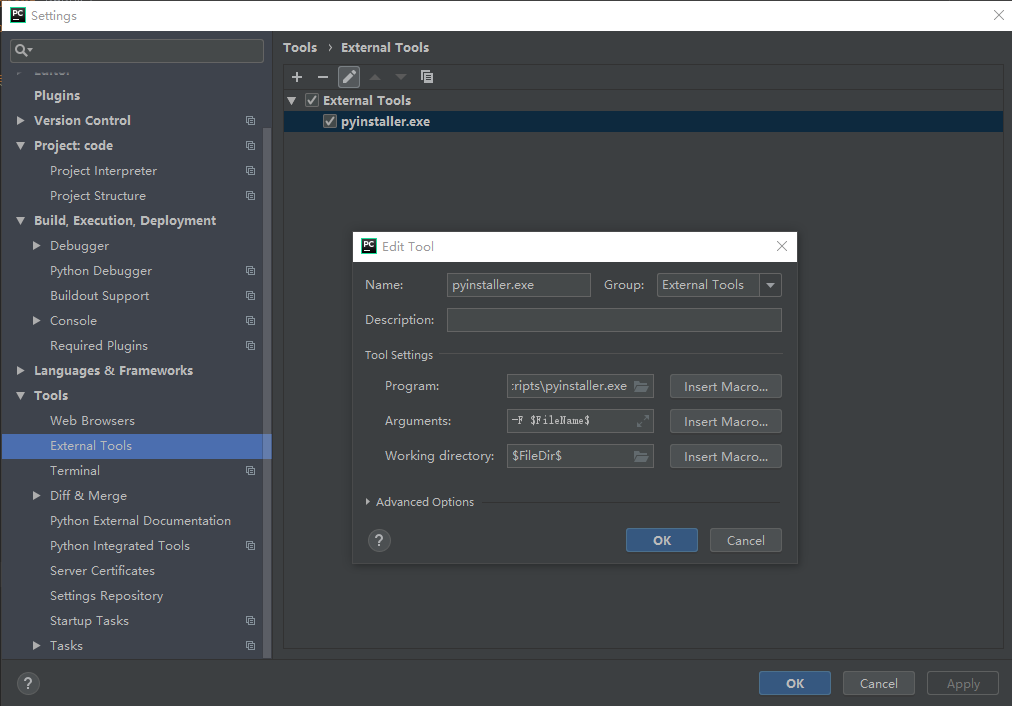This screenshot has width=1012, height=706.
Task: Click Cancel in Edit Tool dialog
Action: (745, 540)
